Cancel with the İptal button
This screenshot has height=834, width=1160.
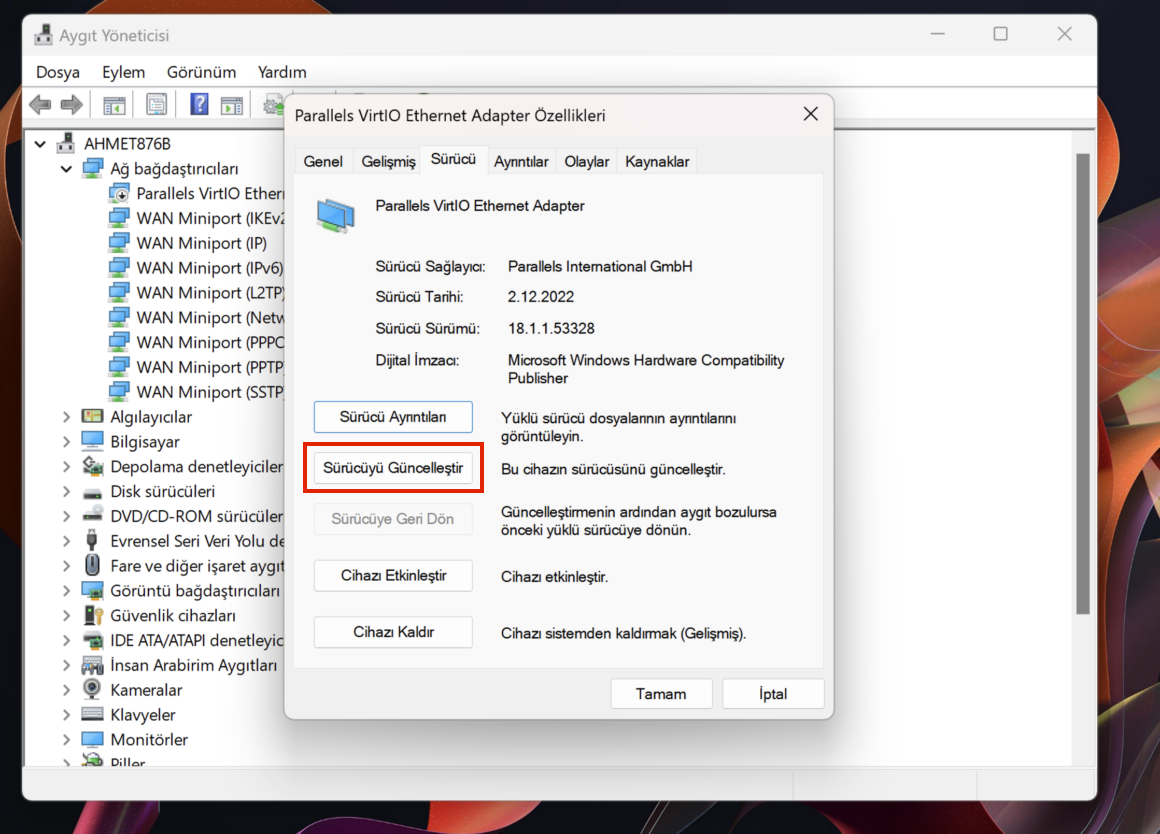(x=773, y=694)
